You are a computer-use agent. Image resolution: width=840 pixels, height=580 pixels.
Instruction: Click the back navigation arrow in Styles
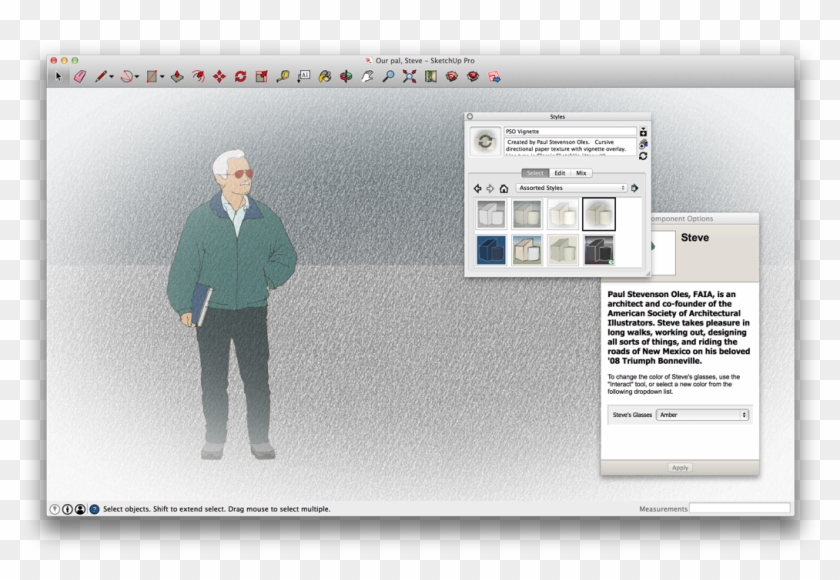[478, 188]
